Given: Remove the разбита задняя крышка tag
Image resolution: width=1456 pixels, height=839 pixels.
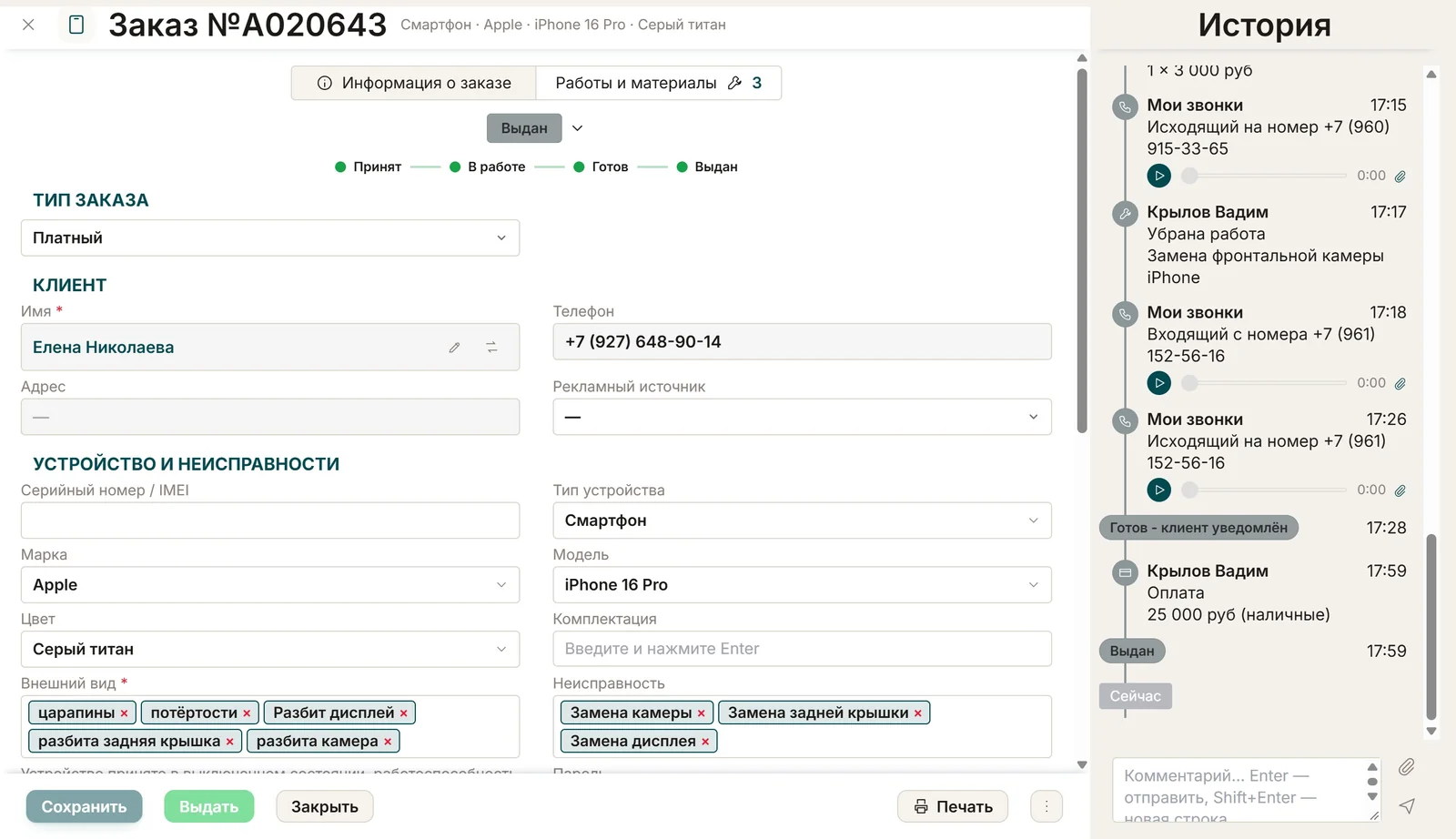Looking at the screenshot, I should click(229, 742).
